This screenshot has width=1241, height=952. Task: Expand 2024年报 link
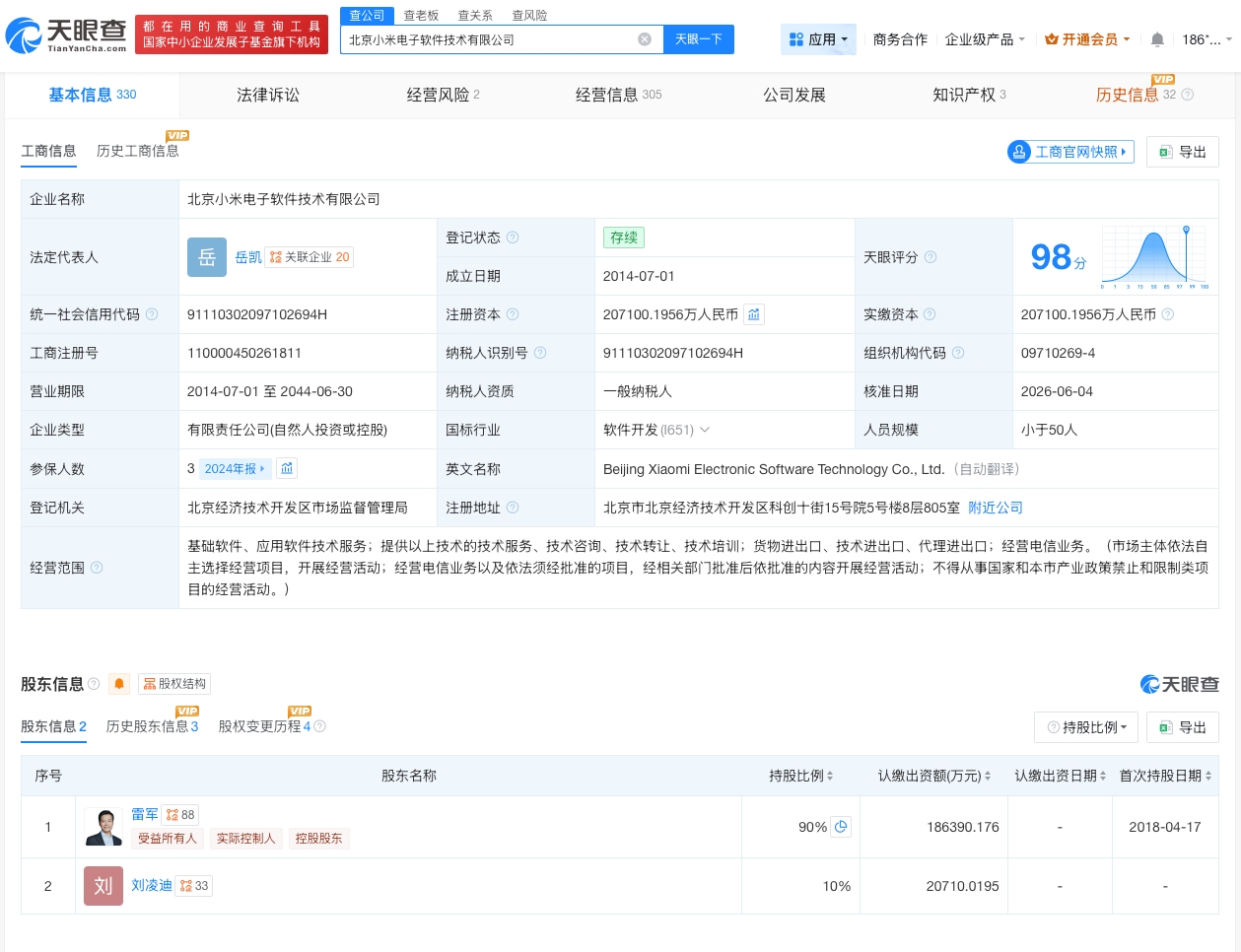[235, 469]
